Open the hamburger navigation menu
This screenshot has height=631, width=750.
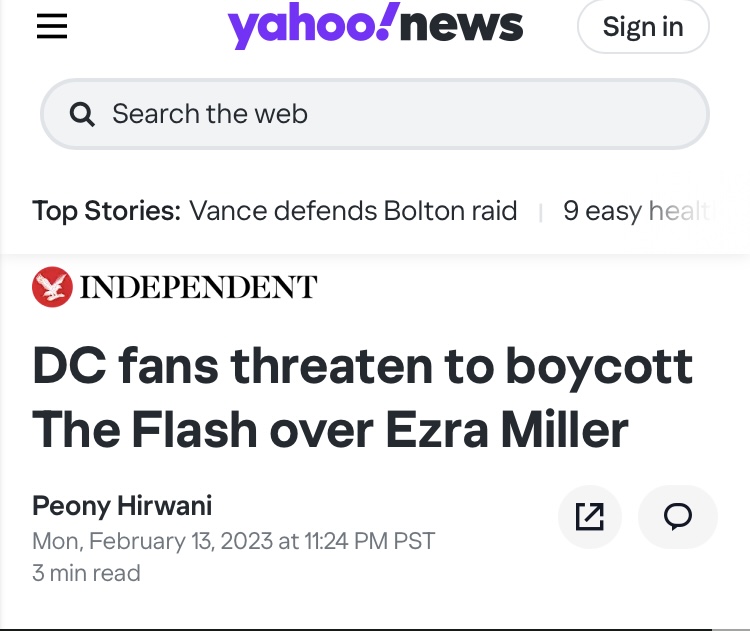click(52, 27)
